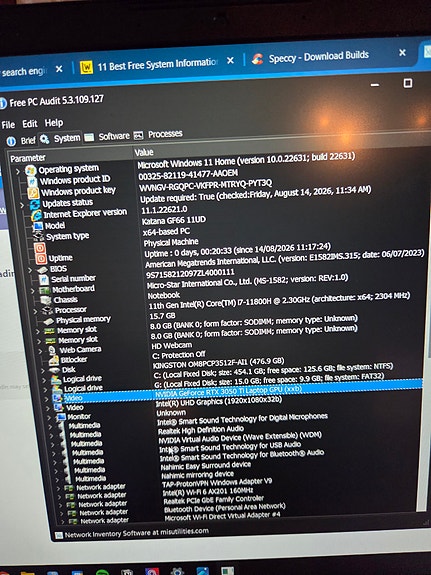Open the Help menu
This screenshot has height=575, width=431.
(x=54, y=123)
